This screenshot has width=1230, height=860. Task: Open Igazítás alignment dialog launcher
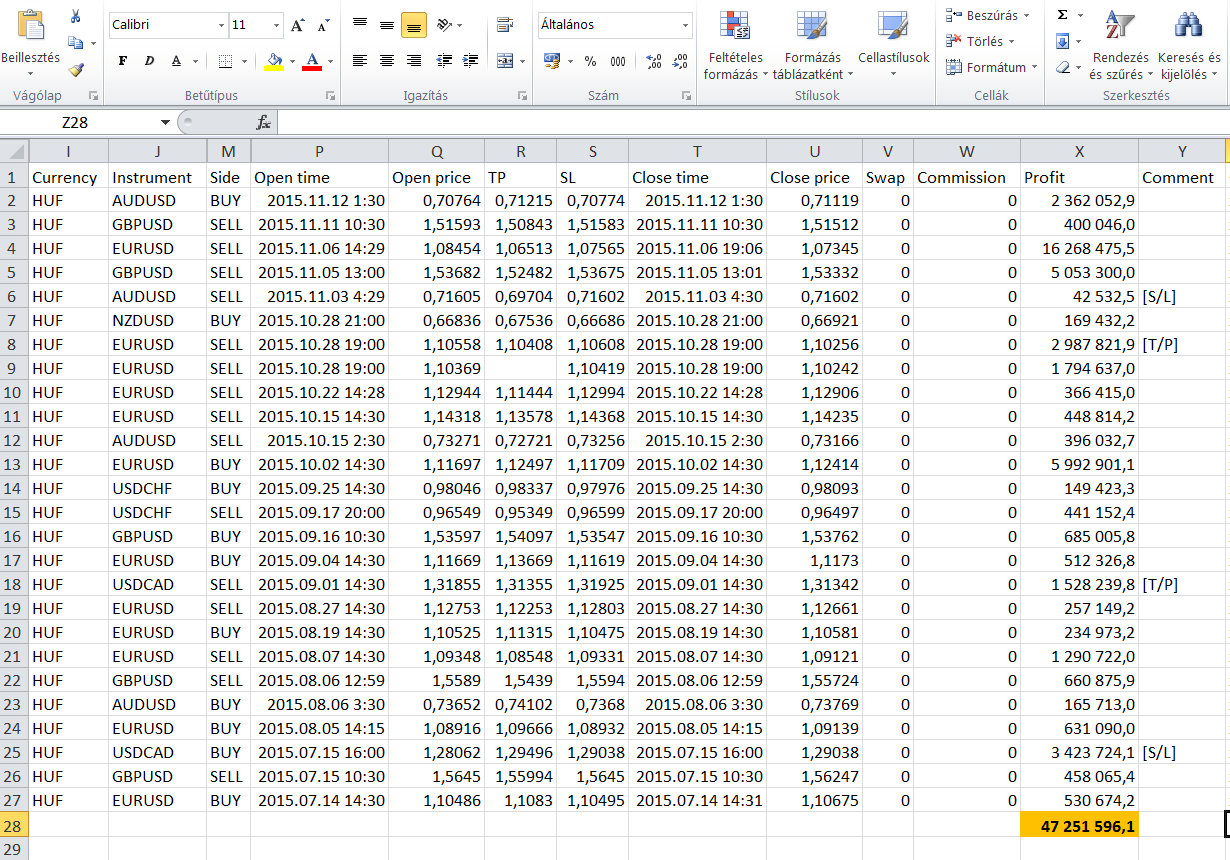[522, 96]
